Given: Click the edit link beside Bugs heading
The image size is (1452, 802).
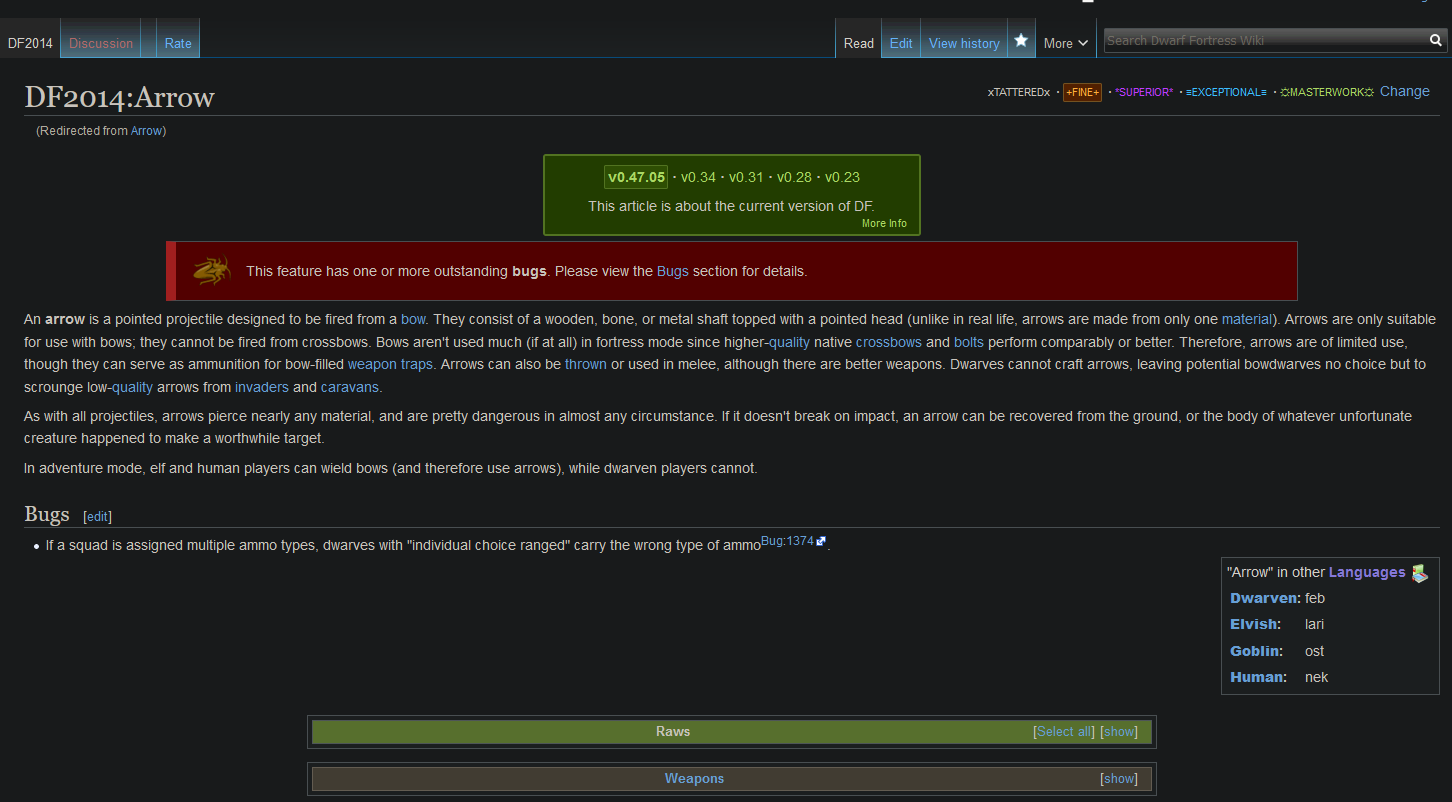Looking at the screenshot, I should point(97,517).
